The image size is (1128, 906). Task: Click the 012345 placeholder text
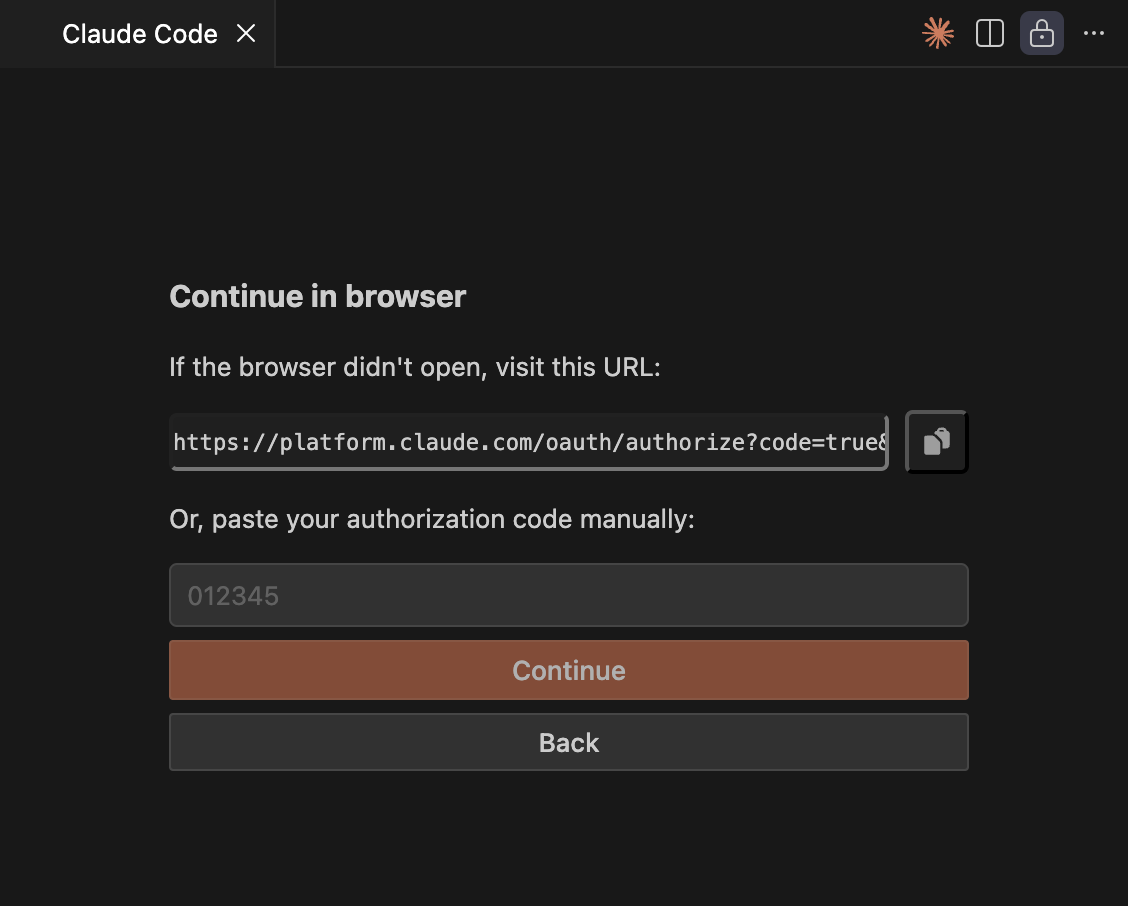tap(233, 597)
